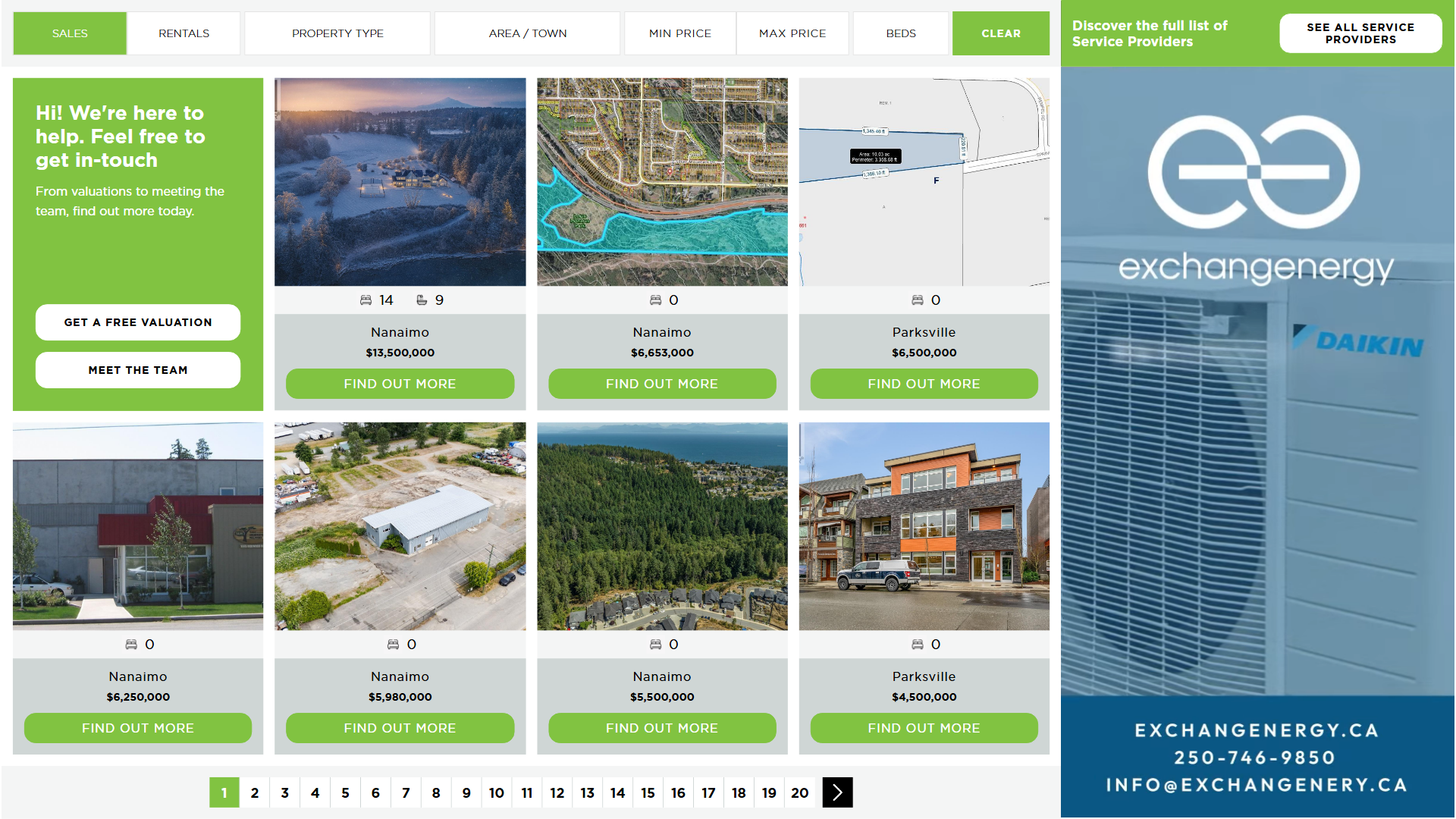Click bed icon on $6,500,000 Parksville listing

click(917, 300)
